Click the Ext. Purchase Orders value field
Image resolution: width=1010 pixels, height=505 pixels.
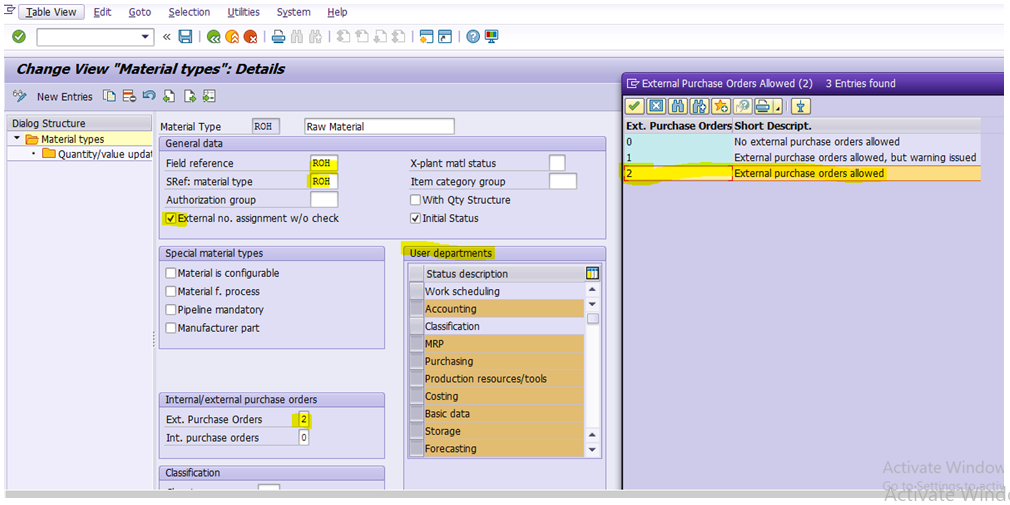pos(304,420)
